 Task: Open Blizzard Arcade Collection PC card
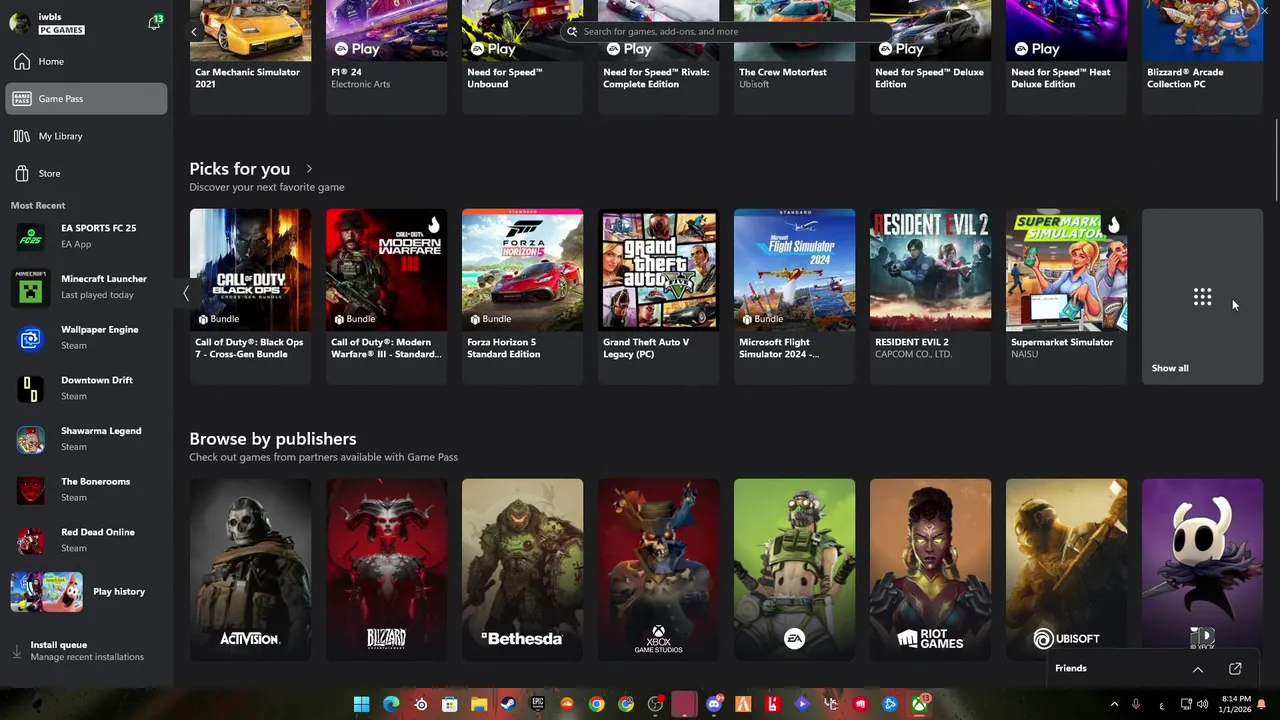pos(1202,57)
